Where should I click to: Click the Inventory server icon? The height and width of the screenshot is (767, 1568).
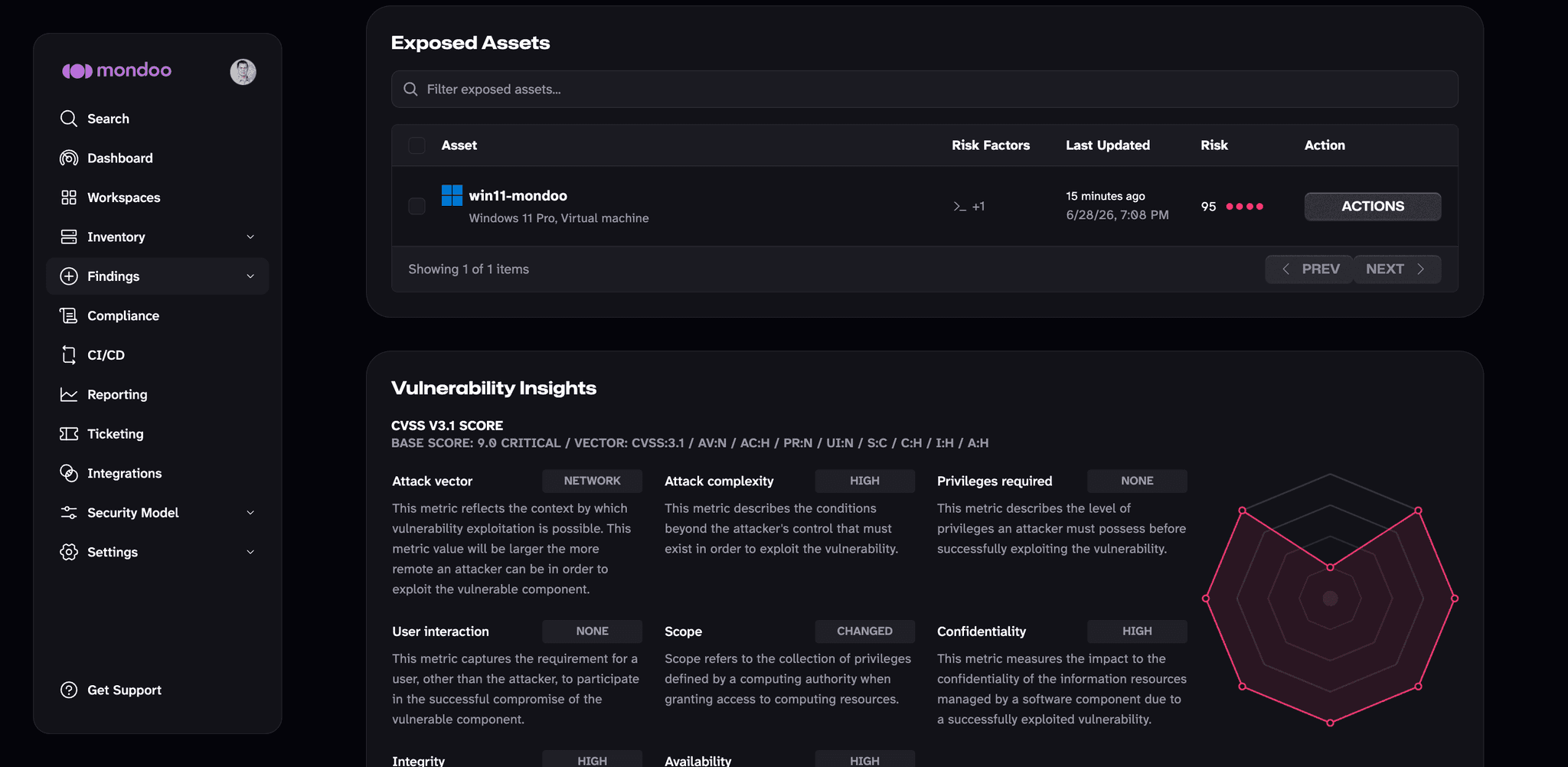pos(69,237)
